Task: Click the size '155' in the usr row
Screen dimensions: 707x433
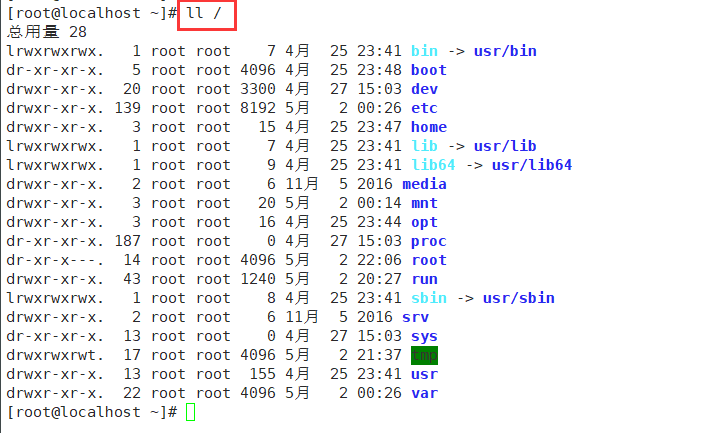Action: [x=262, y=374]
